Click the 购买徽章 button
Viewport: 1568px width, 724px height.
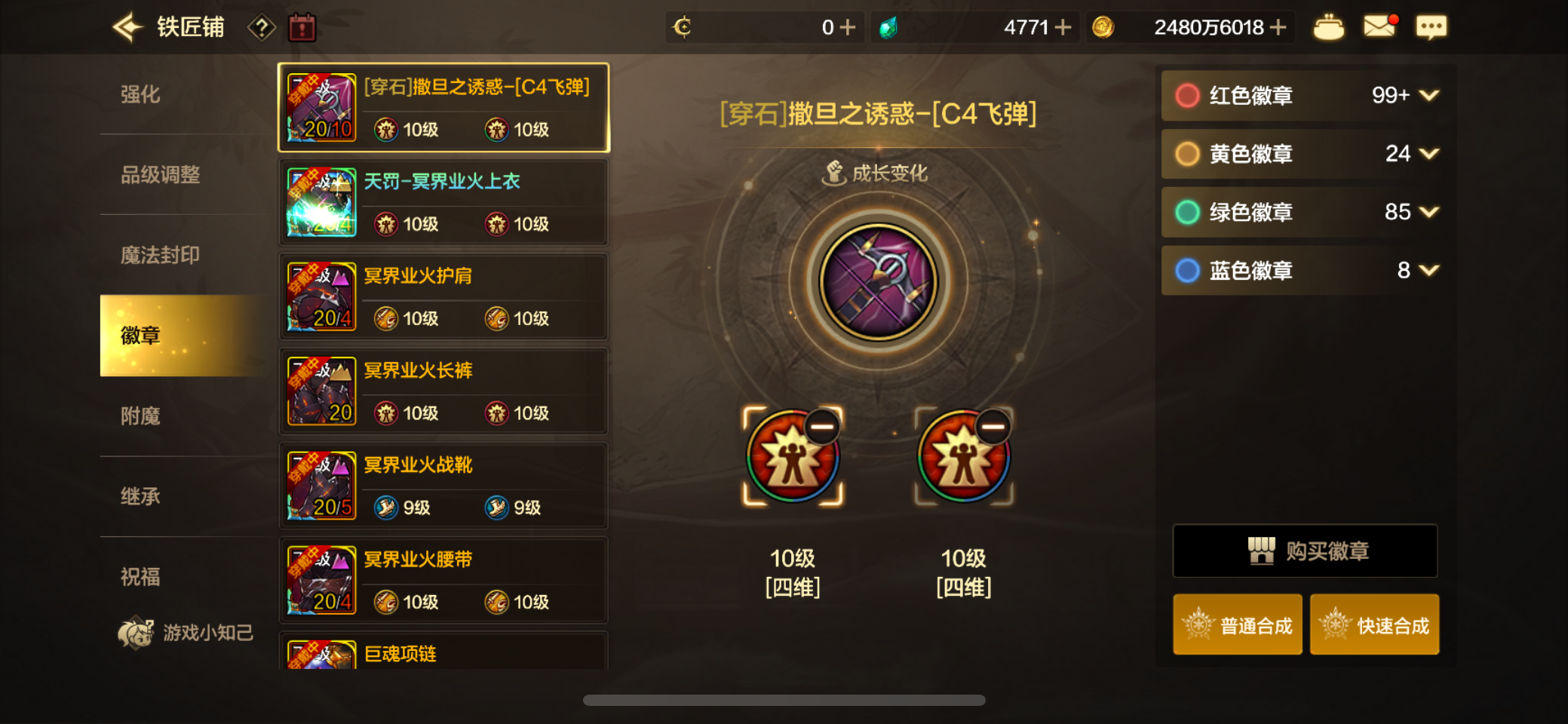click(x=1305, y=551)
